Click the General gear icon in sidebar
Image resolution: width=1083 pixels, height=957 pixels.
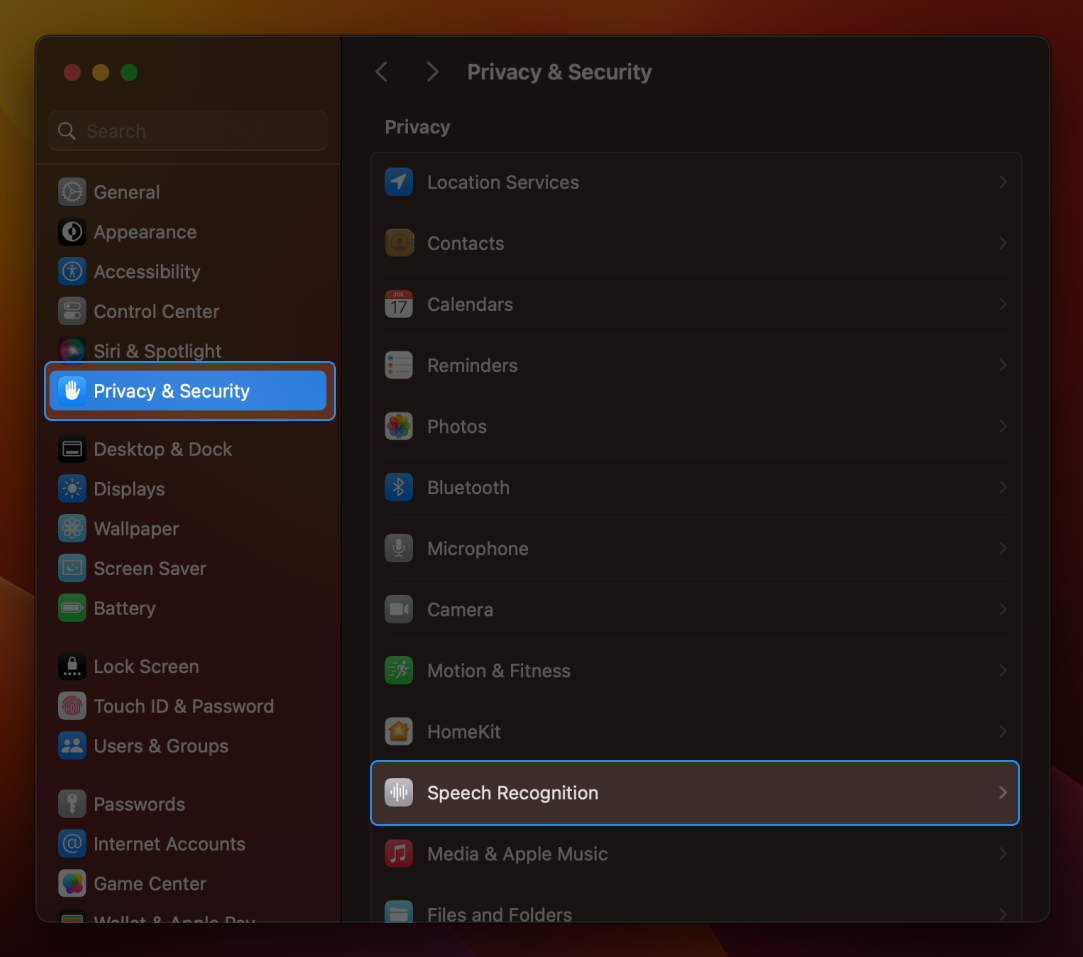click(72, 192)
